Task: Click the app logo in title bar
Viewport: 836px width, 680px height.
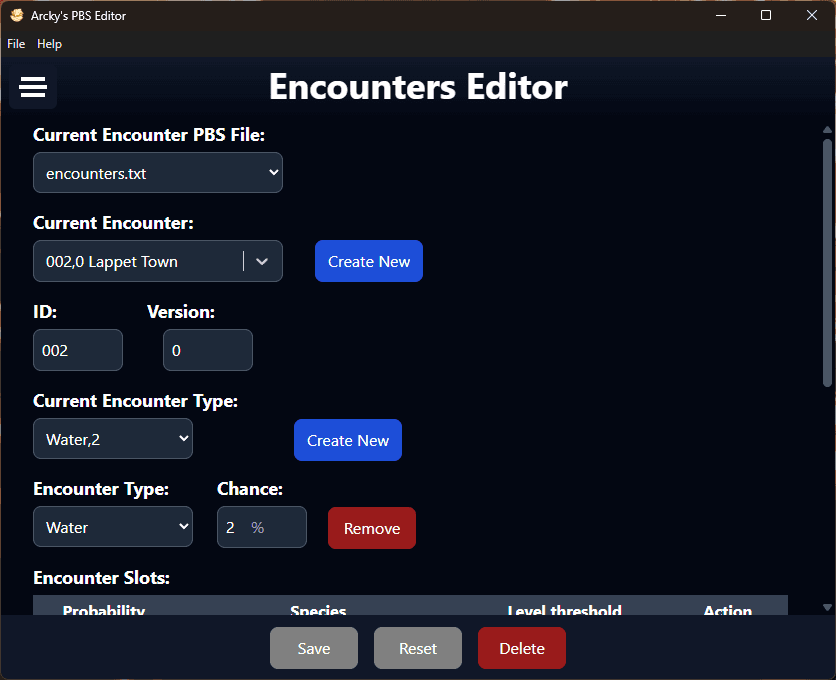Action: pyautogui.click(x=17, y=16)
